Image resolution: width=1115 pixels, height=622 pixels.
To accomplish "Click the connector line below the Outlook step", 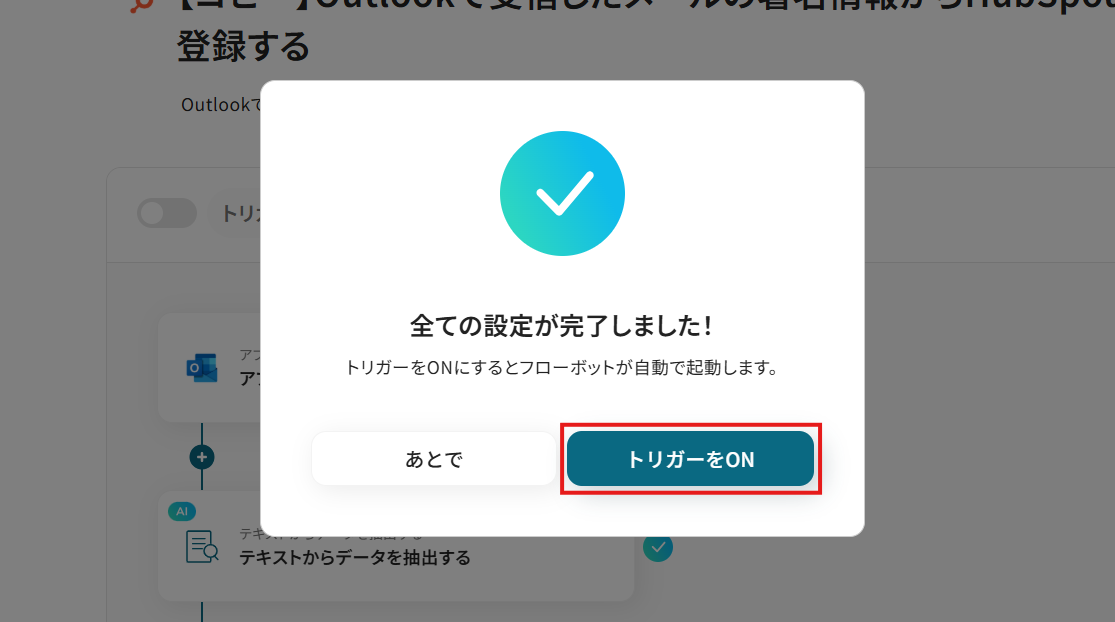I will [202, 433].
